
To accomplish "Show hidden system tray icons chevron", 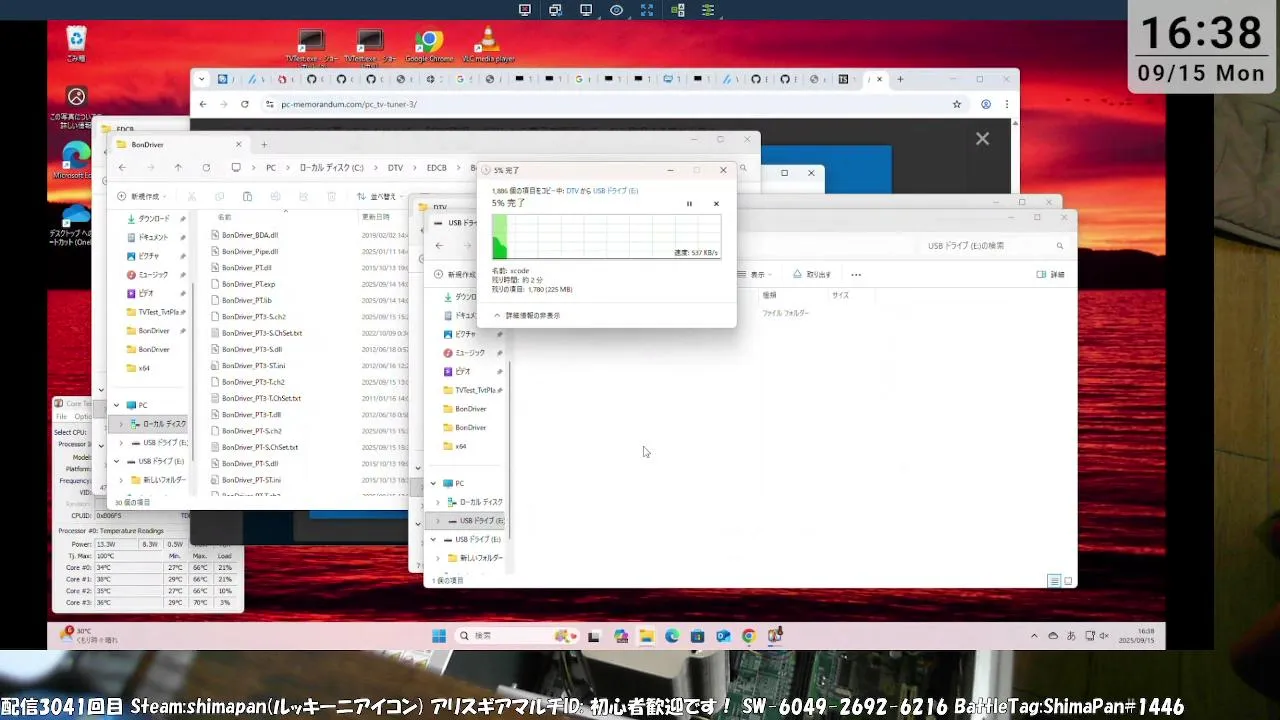I will [1034, 636].
